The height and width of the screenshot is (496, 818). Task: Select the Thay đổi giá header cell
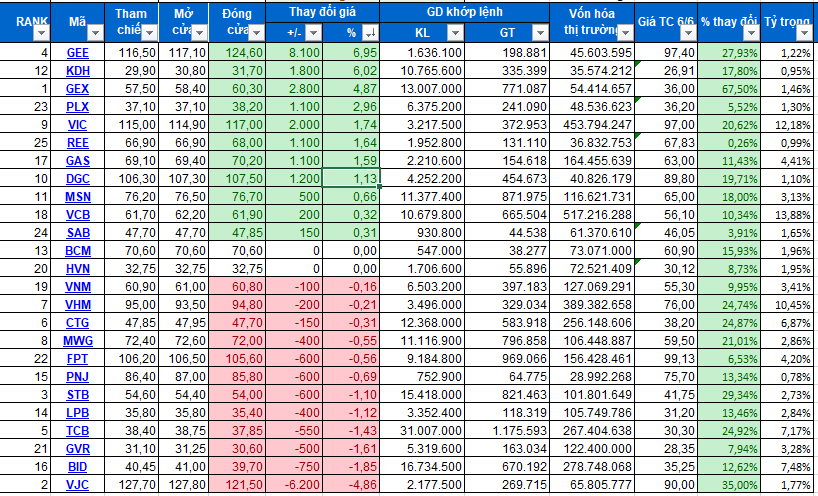point(322,12)
